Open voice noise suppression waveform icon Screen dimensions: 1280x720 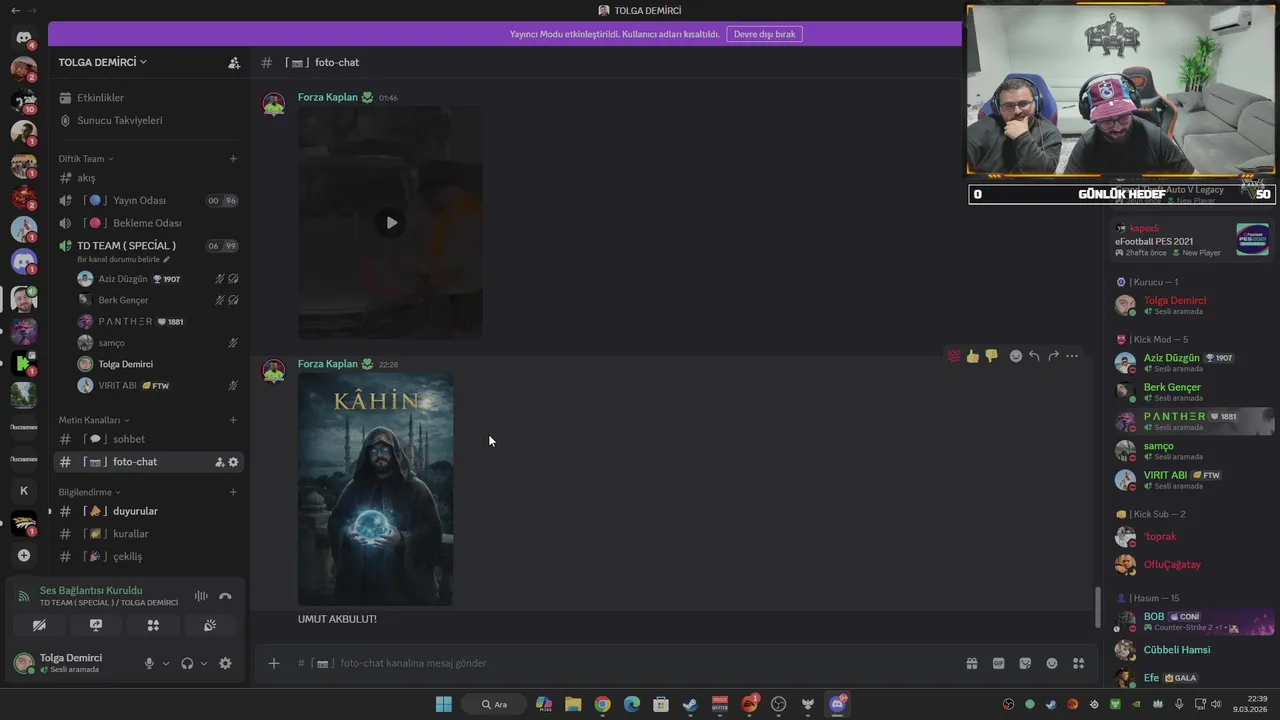point(201,596)
